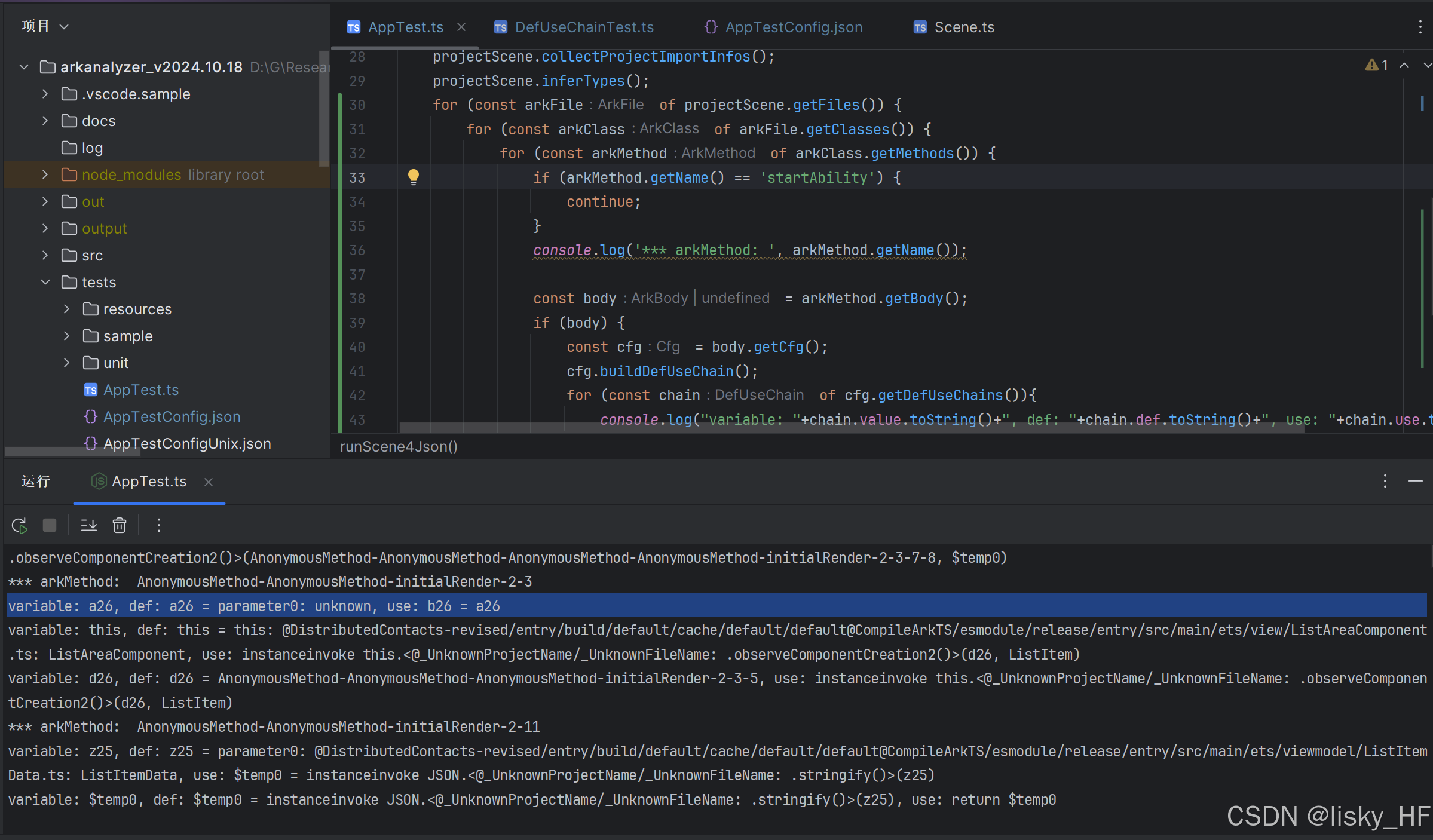Jump to previous highlighted problem arrow

click(1404, 65)
